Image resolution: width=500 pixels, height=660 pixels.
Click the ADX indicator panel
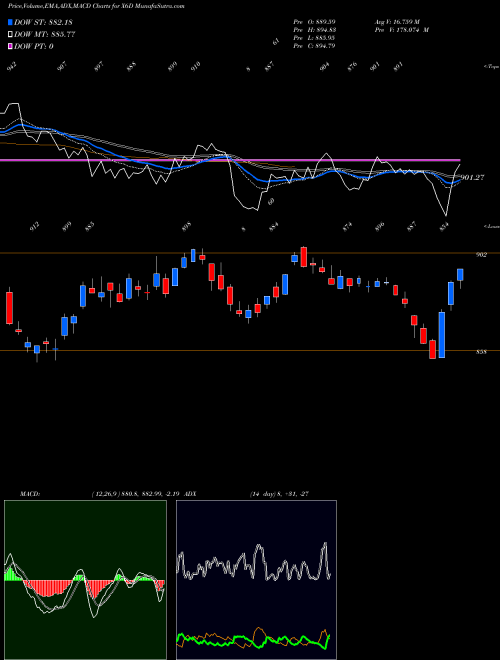pos(256,580)
